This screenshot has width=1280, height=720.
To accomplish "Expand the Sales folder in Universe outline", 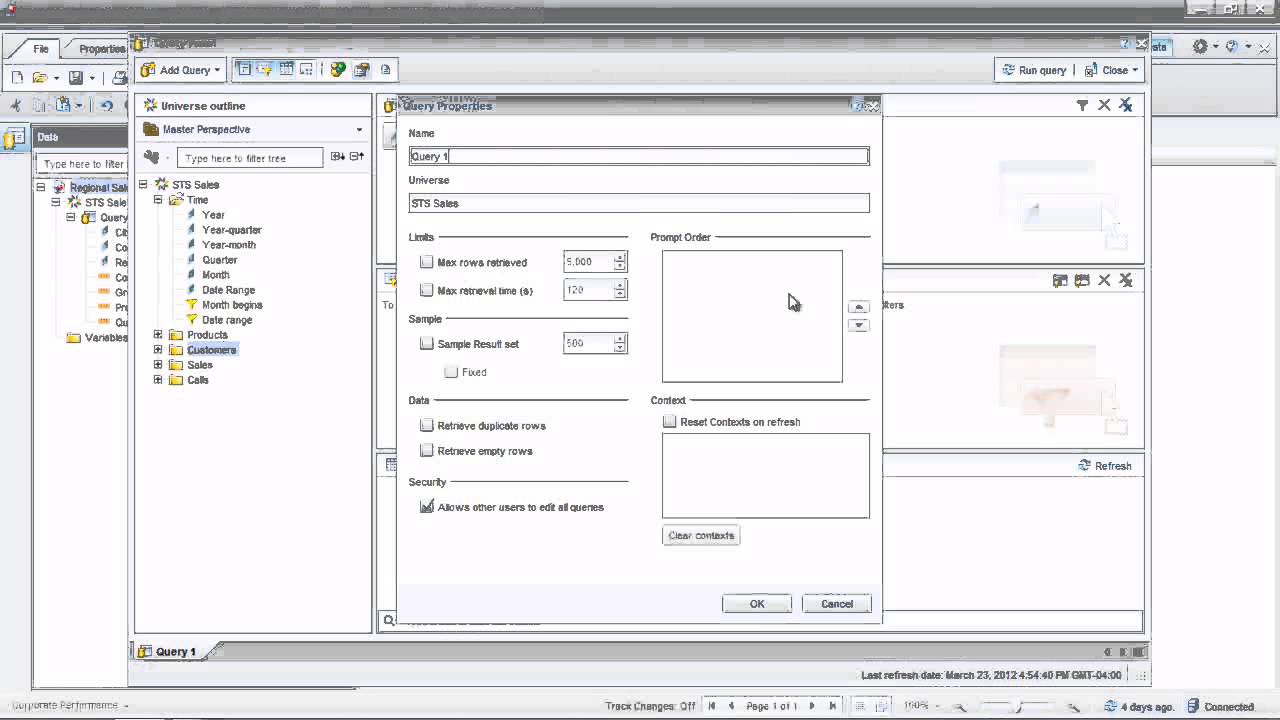I will click(157, 365).
